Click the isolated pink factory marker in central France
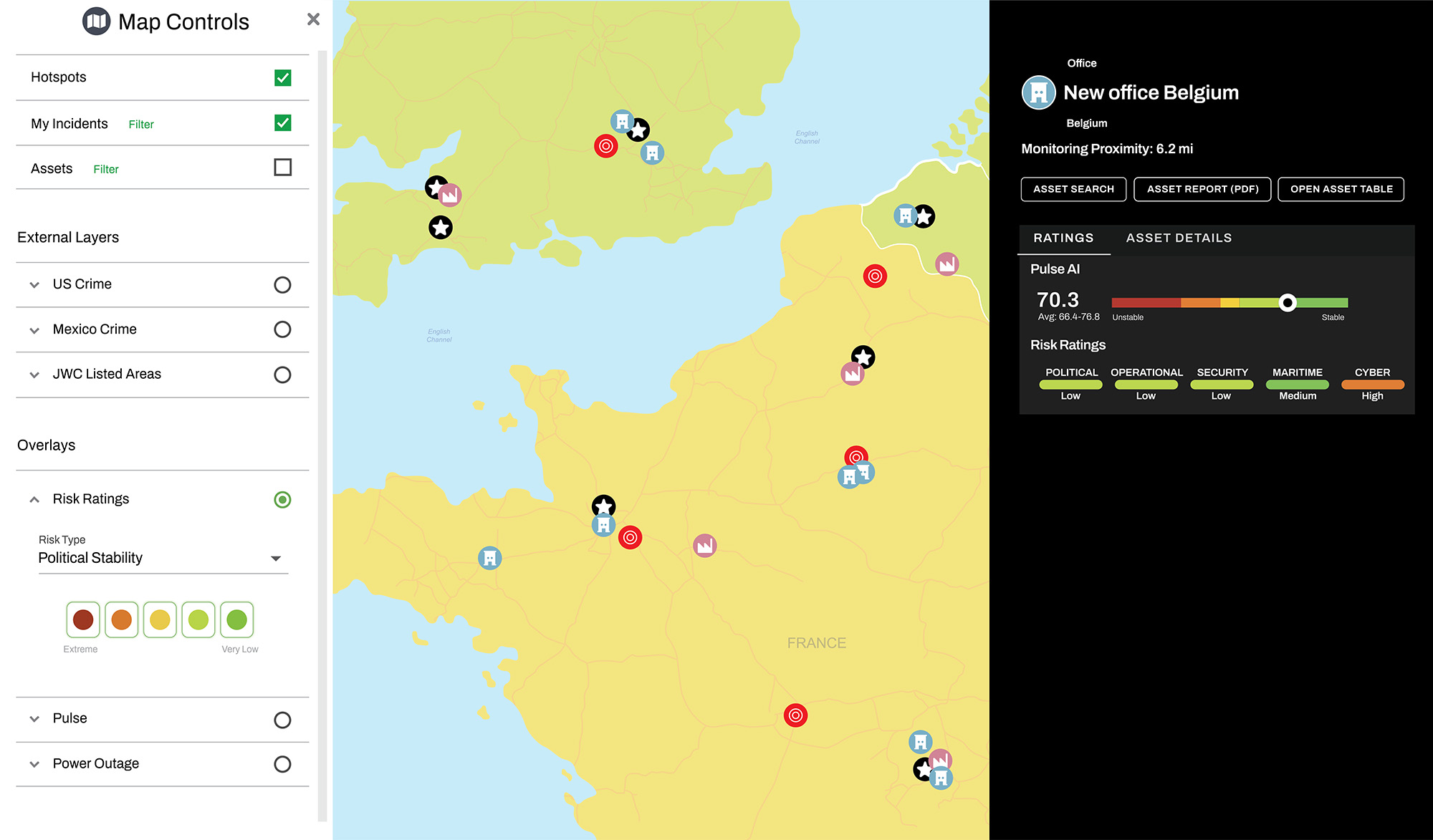1433x840 pixels. tap(704, 546)
